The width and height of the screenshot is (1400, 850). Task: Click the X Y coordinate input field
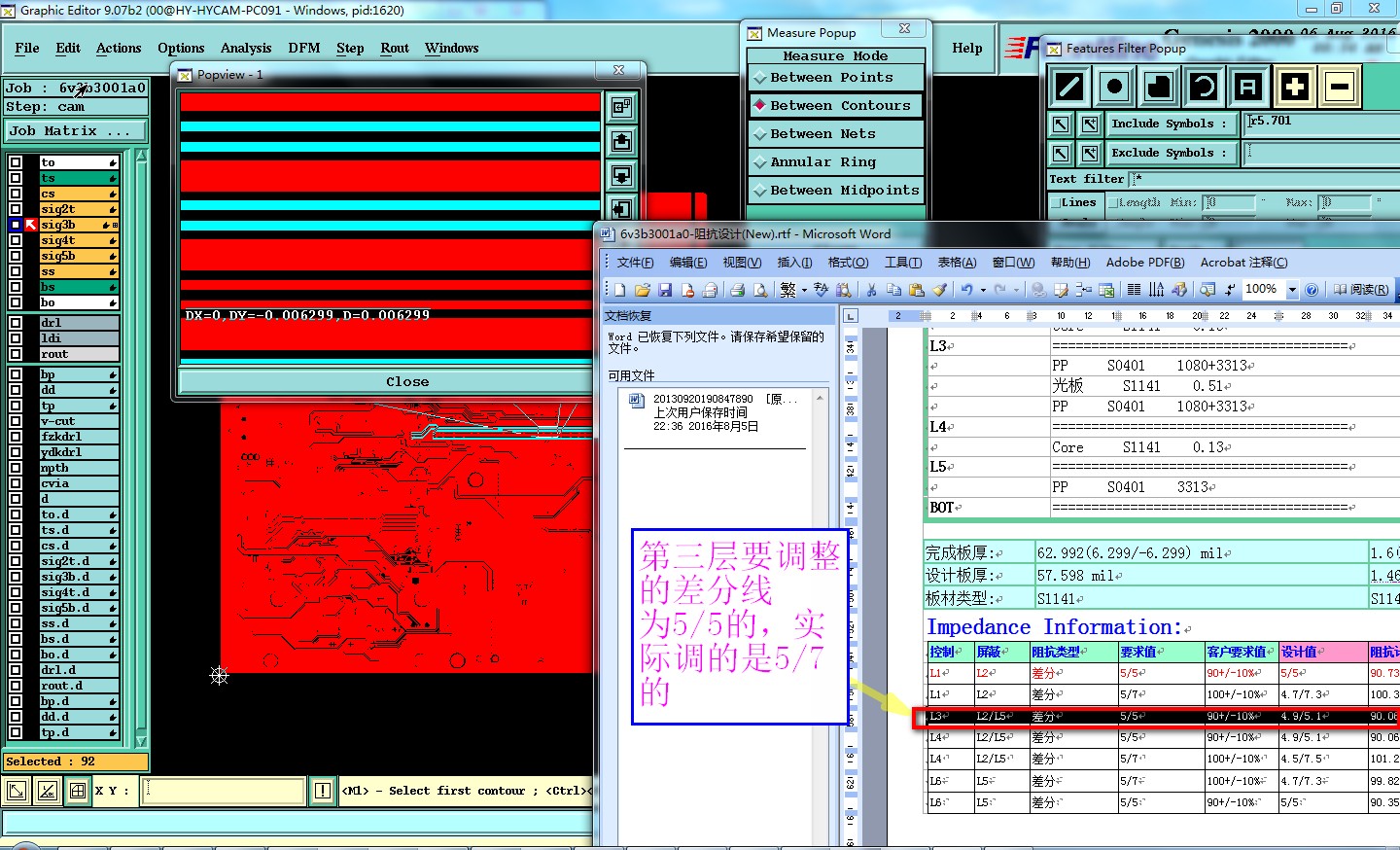point(223,791)
